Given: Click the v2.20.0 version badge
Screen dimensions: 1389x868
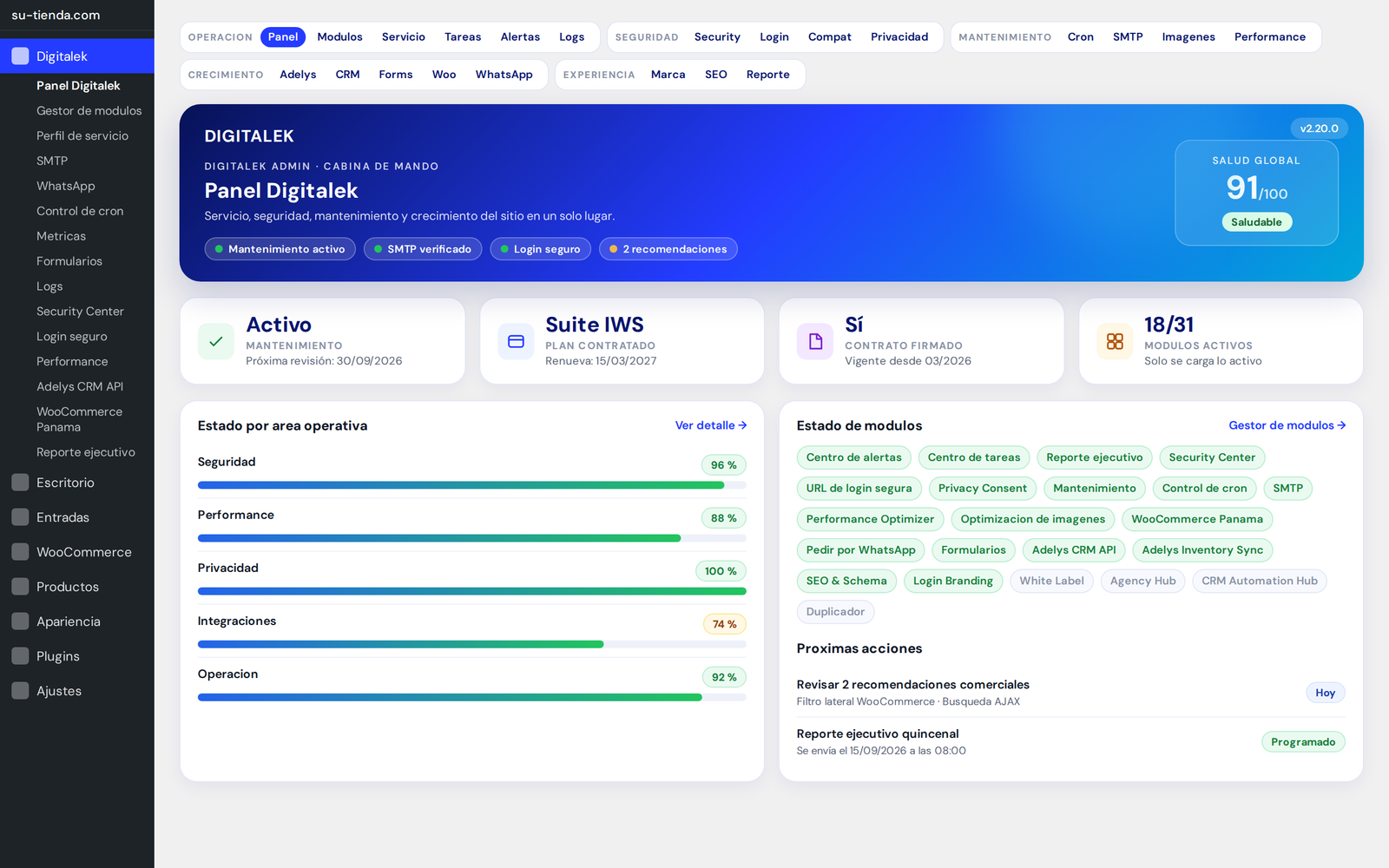Looking at the screenshot, I should [x=1319, y=128].
